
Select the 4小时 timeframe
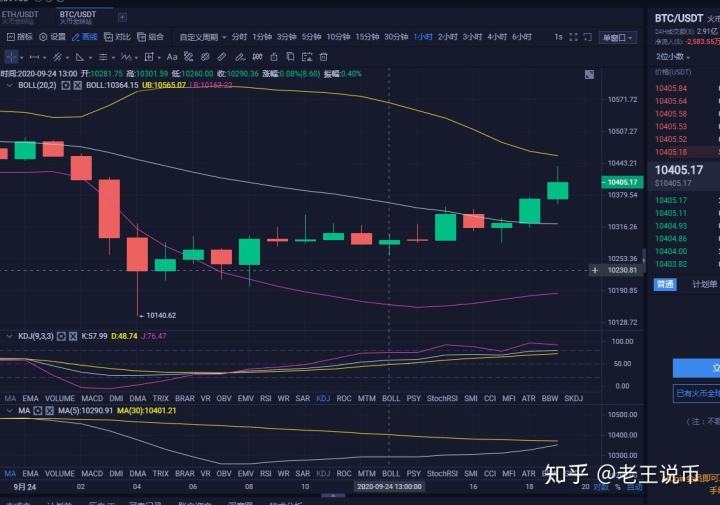497,37
